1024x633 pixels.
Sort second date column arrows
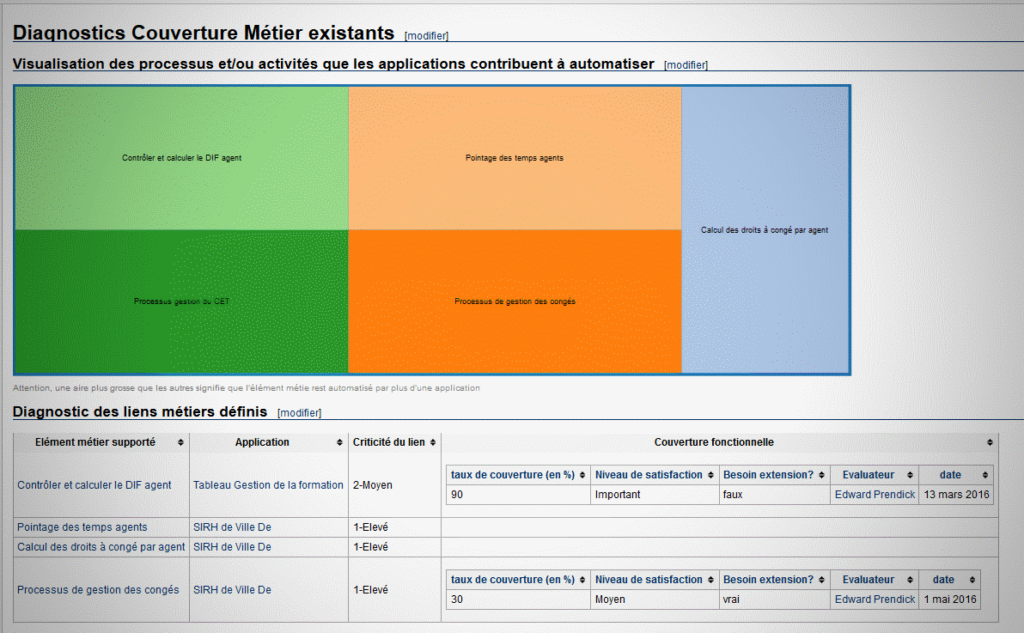[972, 579]
